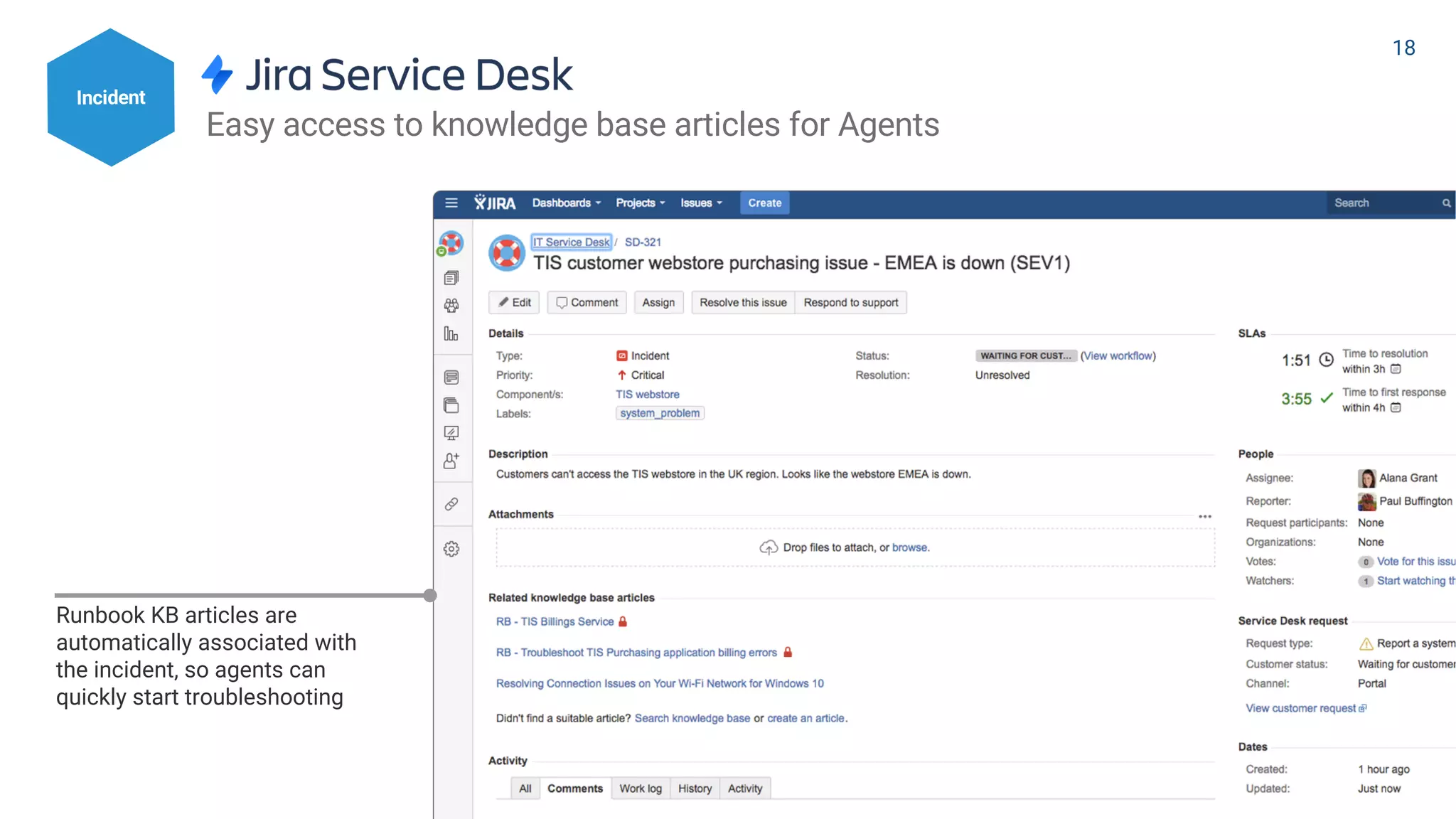Open the IT Service Desk breadcrumb link
This screenshot has width=1456, height=819.
pos(572,242)
